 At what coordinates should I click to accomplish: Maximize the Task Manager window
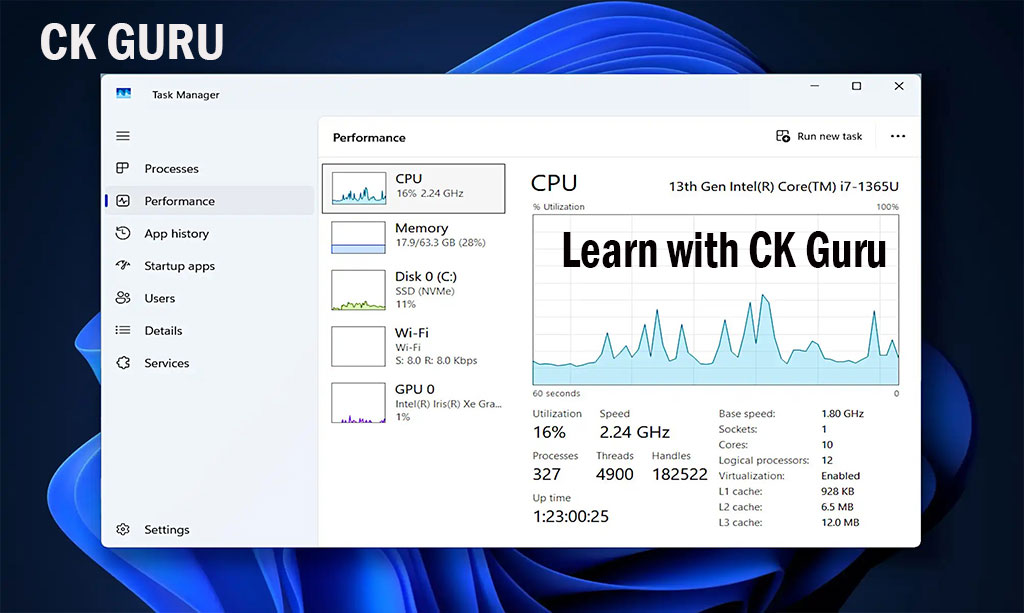click(856, 86)
